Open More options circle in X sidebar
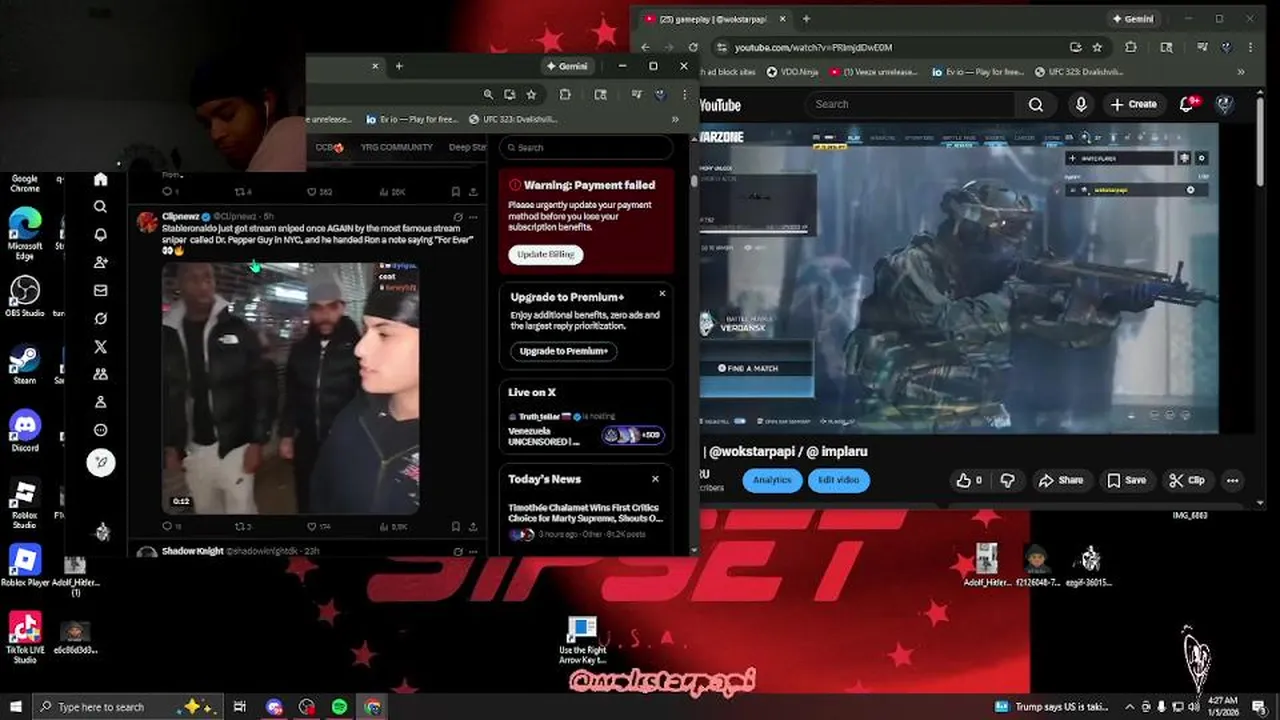 coord(100,430)
